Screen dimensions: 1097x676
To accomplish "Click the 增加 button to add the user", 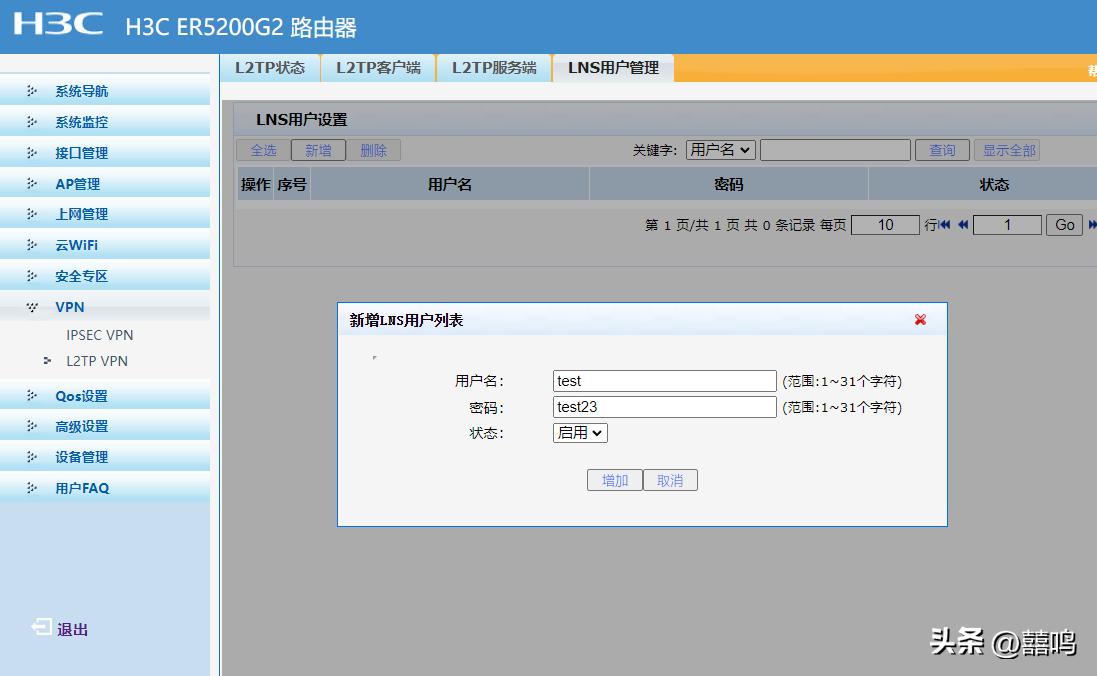I will tap(614, 480).
